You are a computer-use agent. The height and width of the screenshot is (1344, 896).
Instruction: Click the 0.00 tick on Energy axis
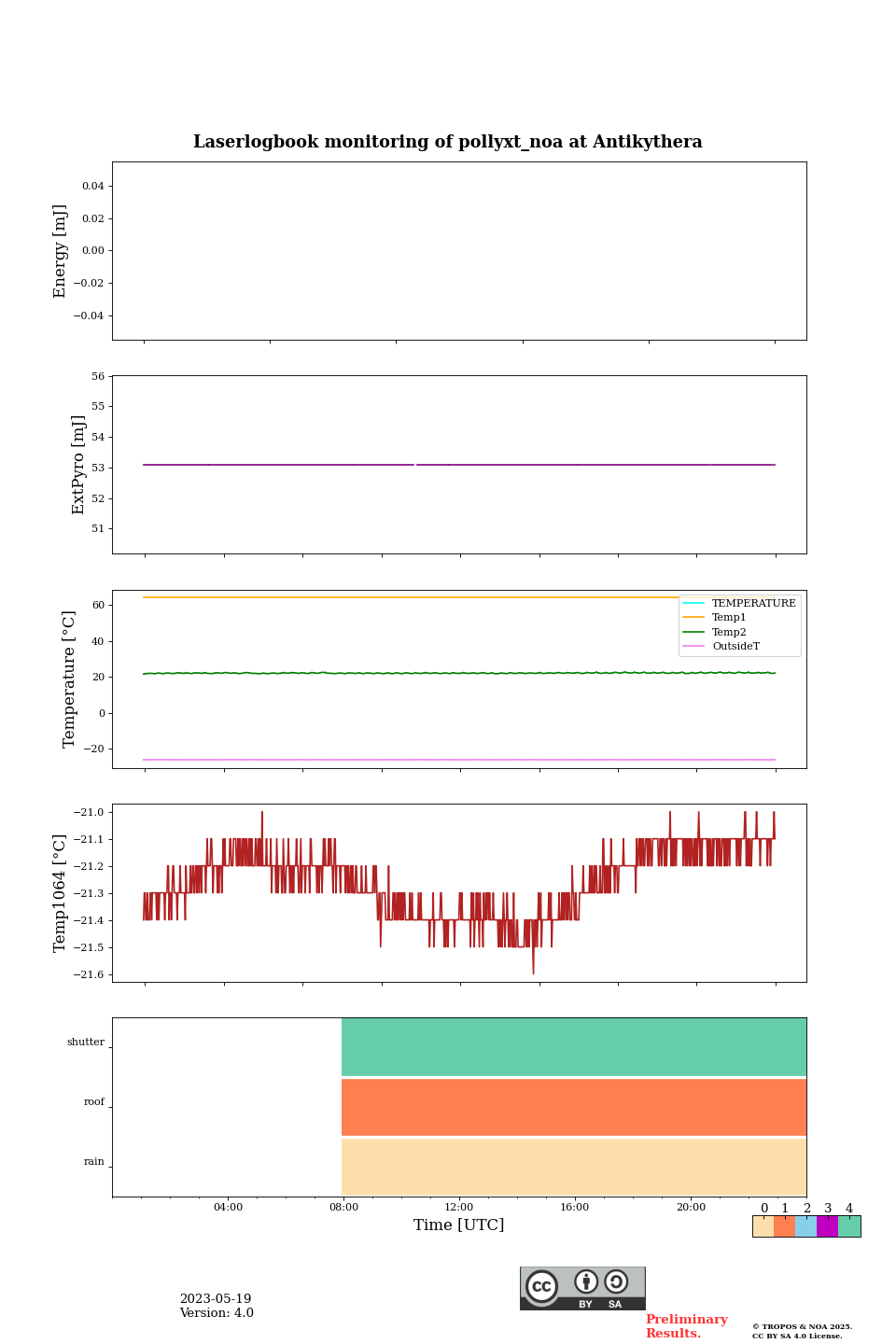(x=93, y=250)
